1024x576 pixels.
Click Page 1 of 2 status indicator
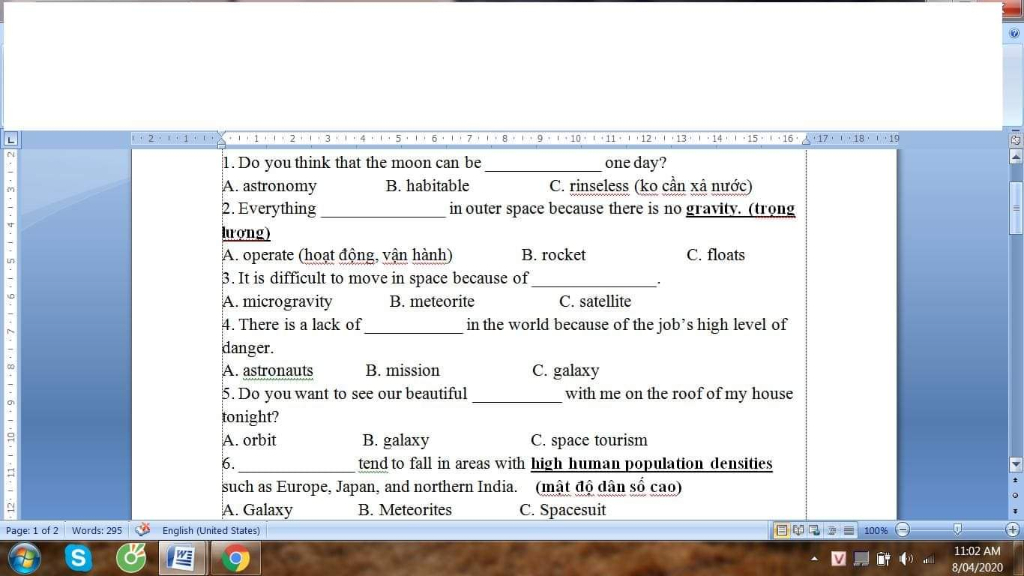[32, 530]
